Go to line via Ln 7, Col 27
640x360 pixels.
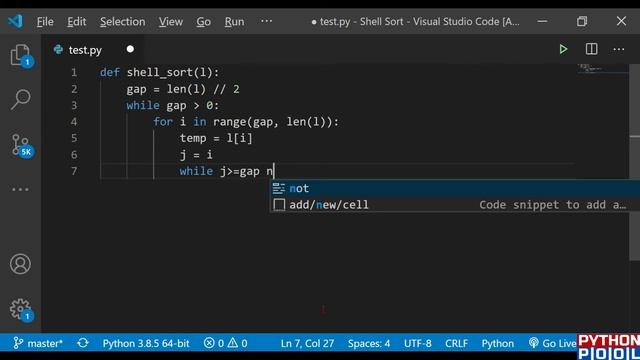click(307, 343)
